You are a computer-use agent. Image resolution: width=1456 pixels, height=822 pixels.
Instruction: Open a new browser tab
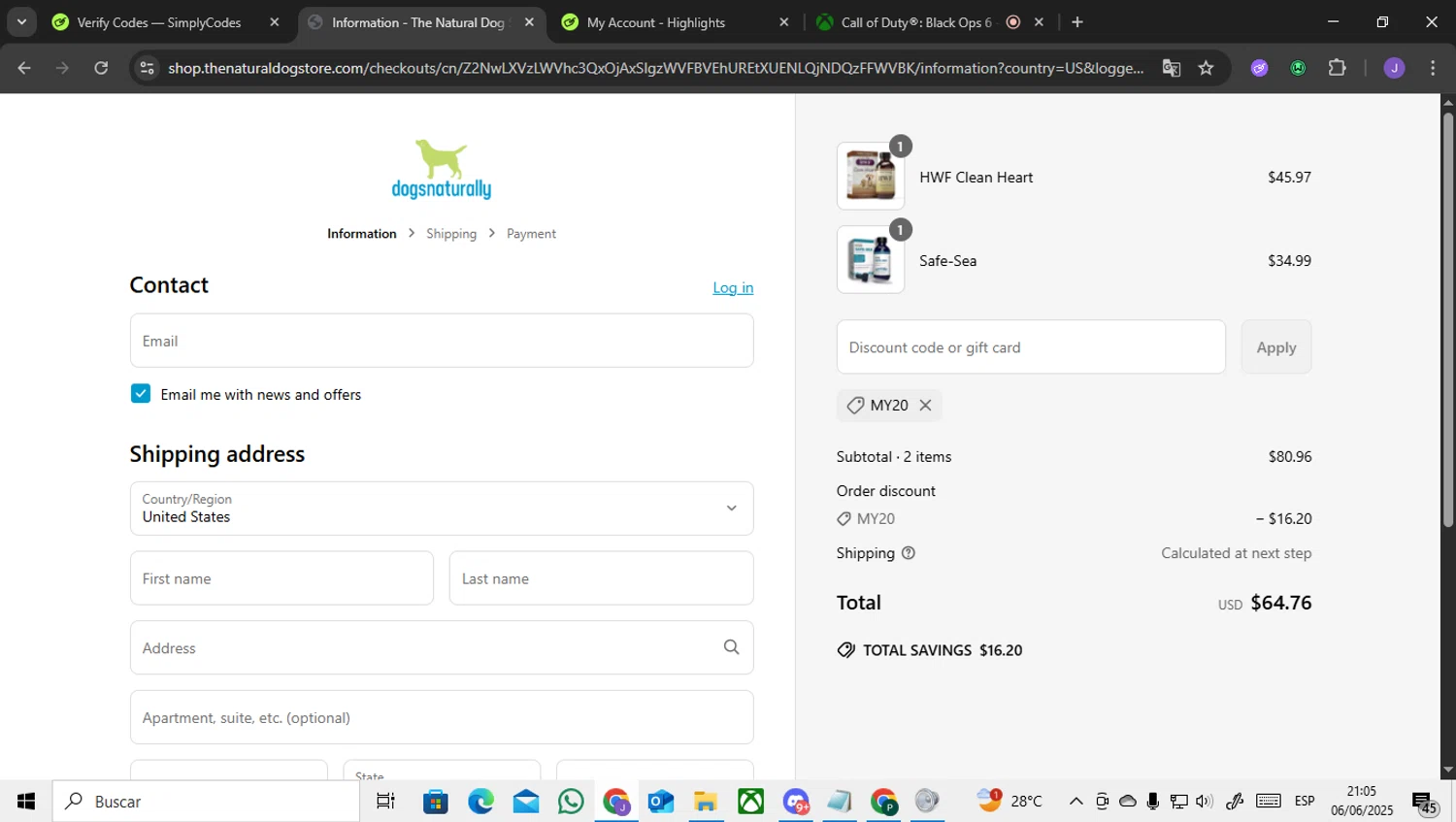coord(1077,22)
